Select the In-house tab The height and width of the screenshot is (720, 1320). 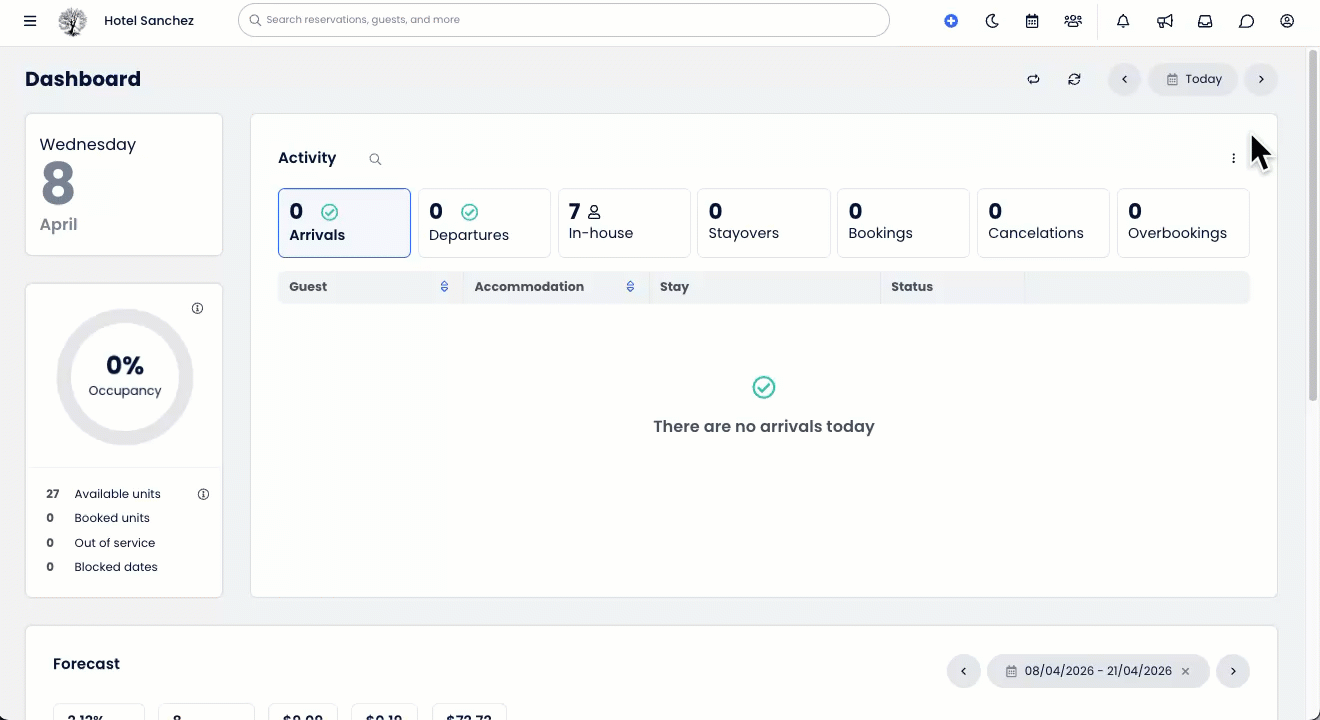(x=624, y=223)
